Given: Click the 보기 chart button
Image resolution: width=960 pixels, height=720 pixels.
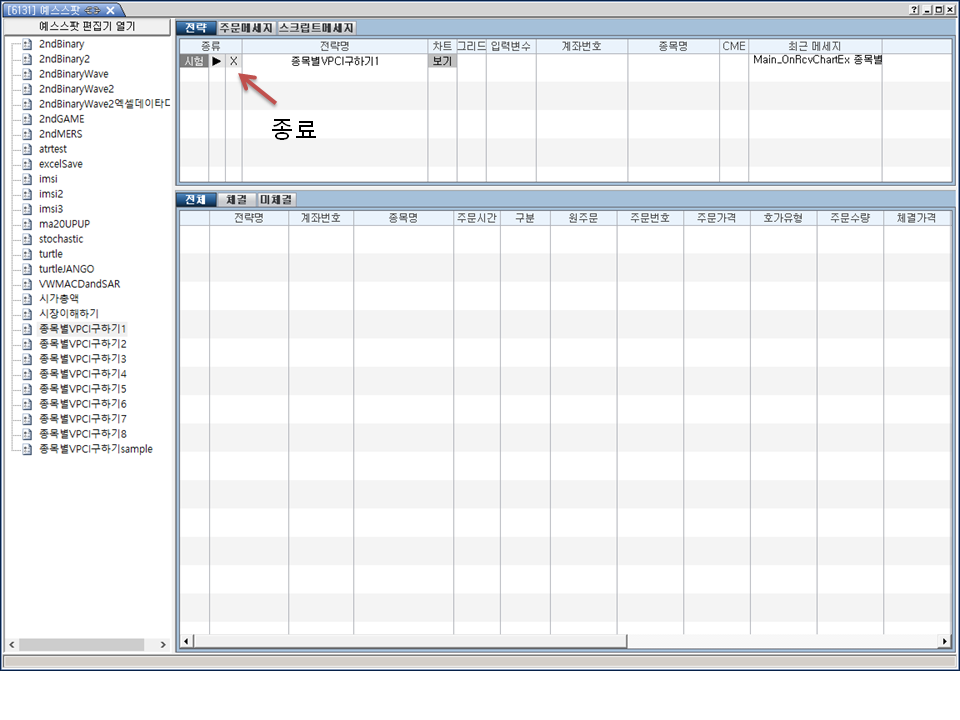Looking at the screenshot, I should 442,62.
